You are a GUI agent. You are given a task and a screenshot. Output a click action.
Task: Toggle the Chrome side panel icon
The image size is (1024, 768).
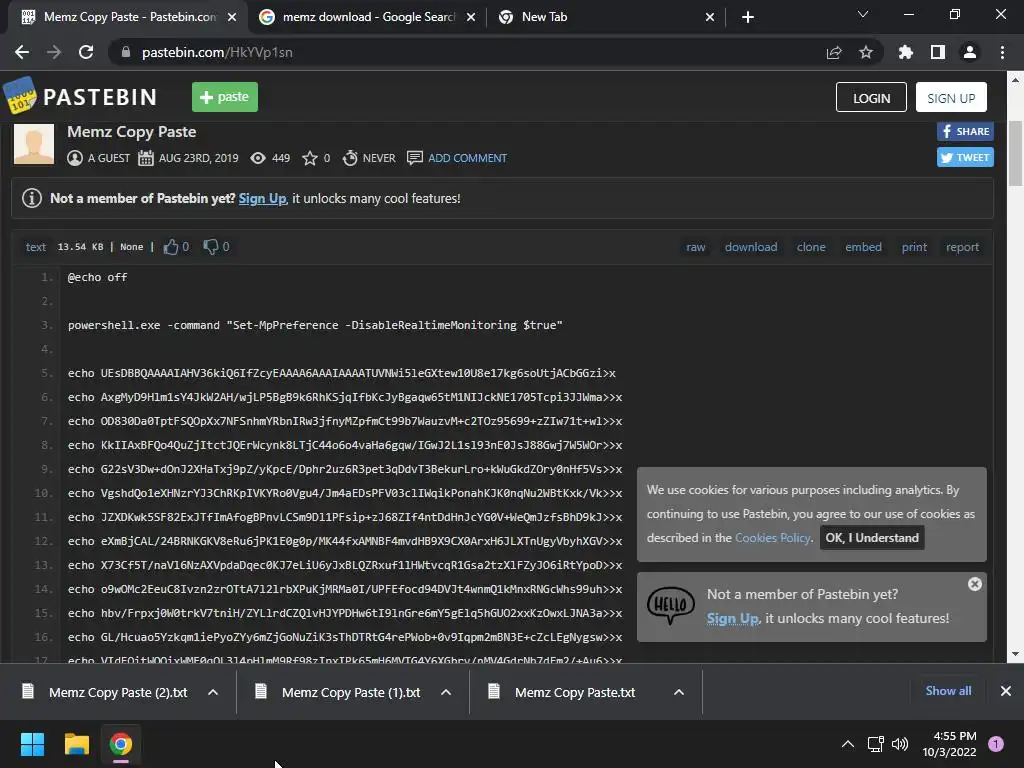pyautogui.click(x=938, y=52)
